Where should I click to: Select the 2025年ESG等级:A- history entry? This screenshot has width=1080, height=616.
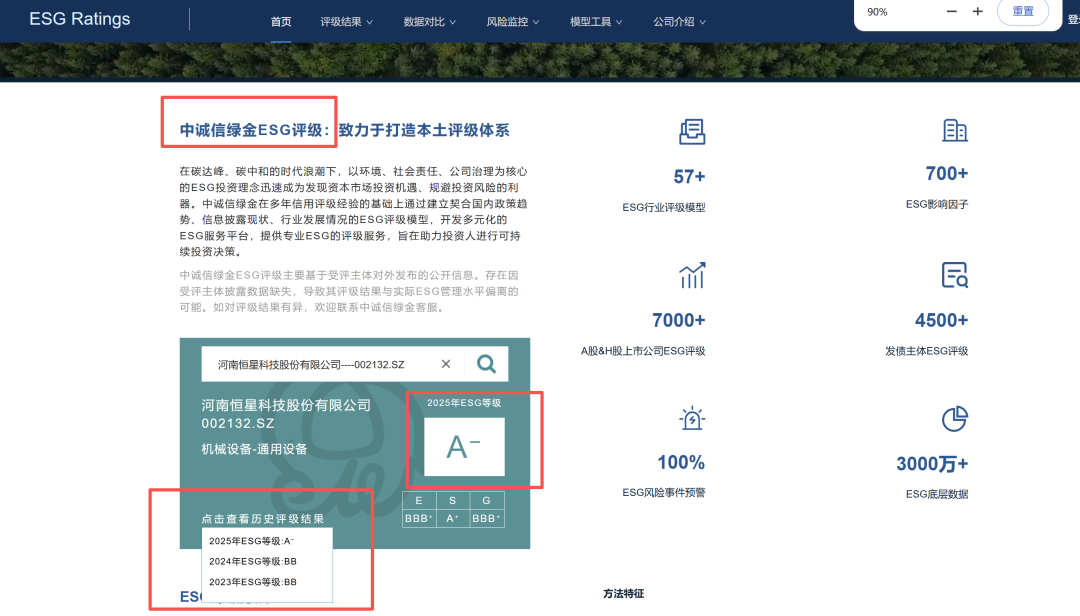251,541
